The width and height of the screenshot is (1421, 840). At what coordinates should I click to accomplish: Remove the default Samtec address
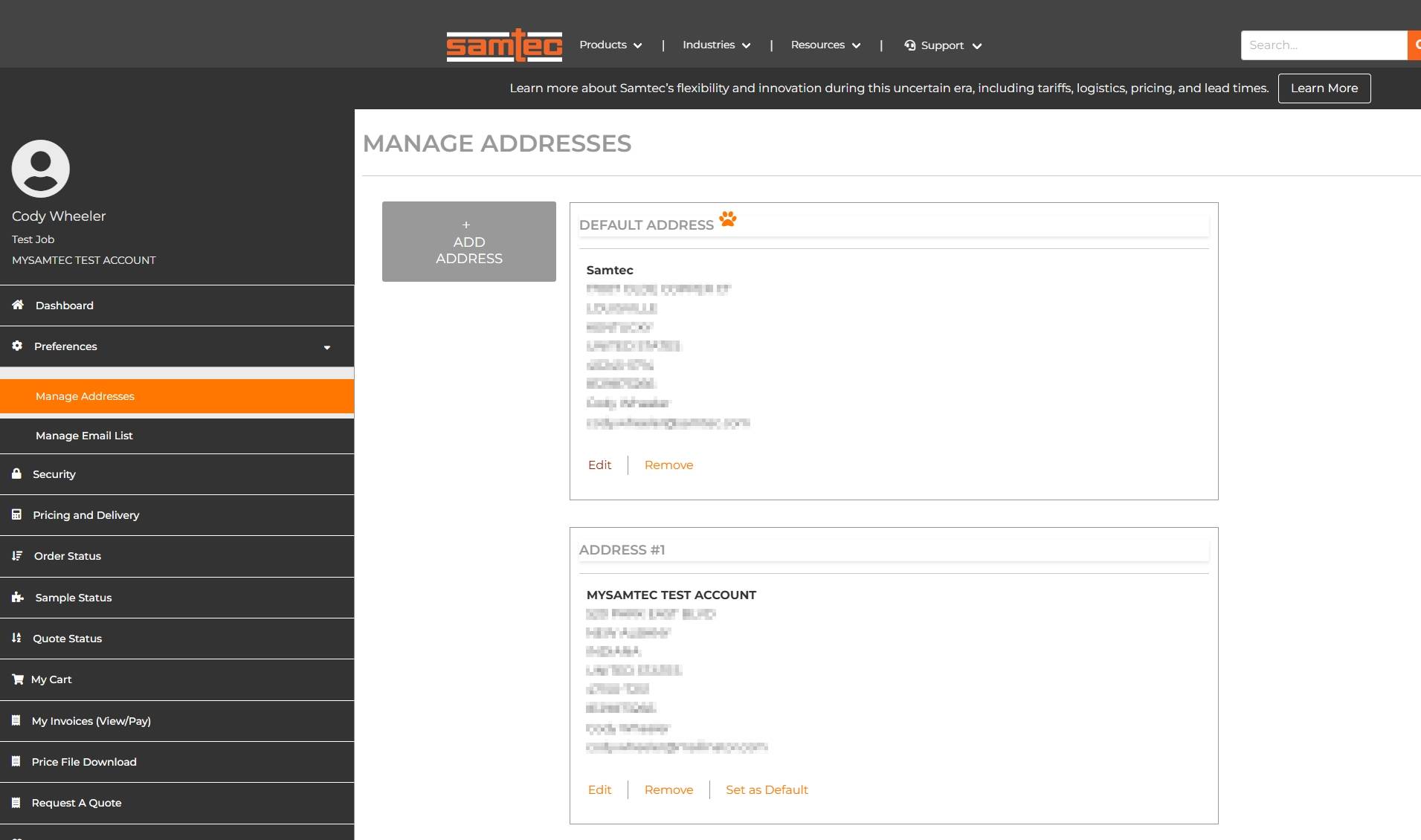coord(668,465)
